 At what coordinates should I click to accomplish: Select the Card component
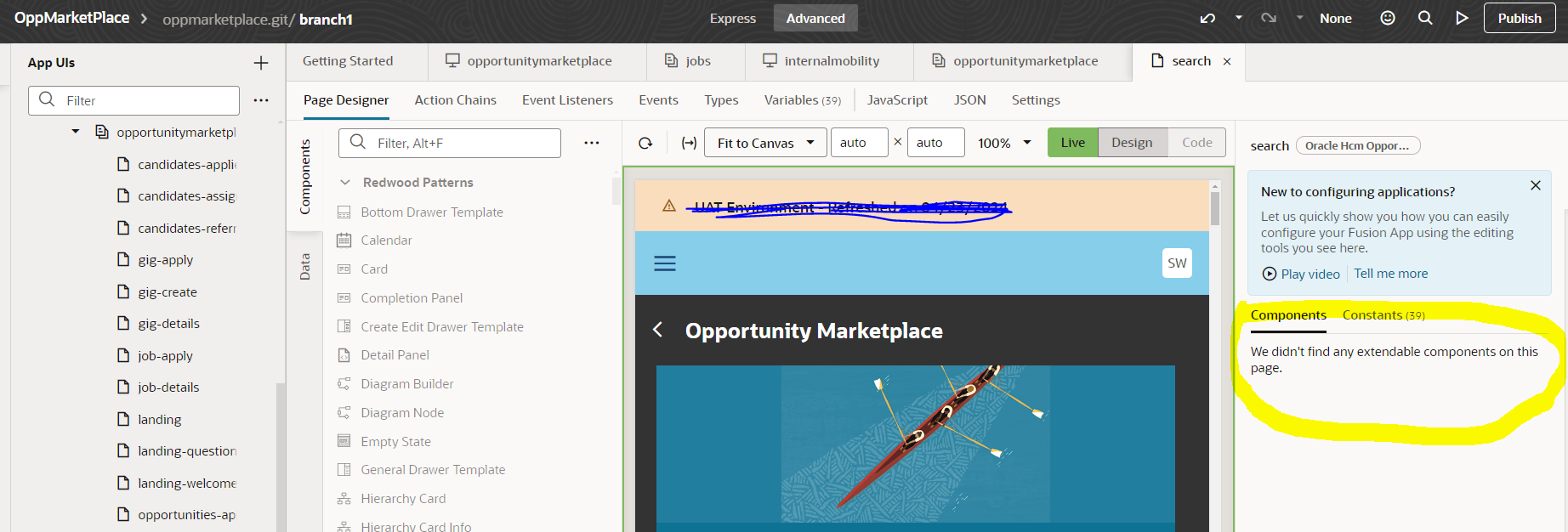click(373, 269)
